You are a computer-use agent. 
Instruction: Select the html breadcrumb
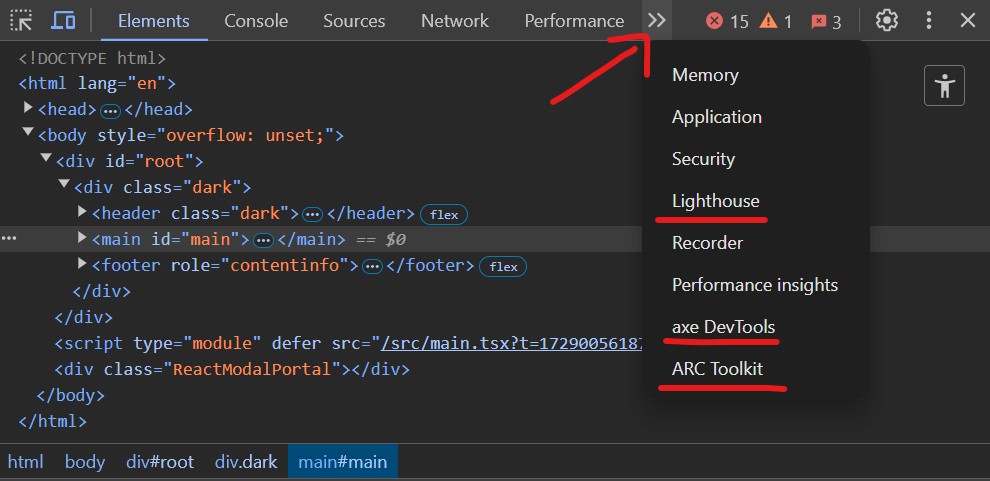pos(25,462)
